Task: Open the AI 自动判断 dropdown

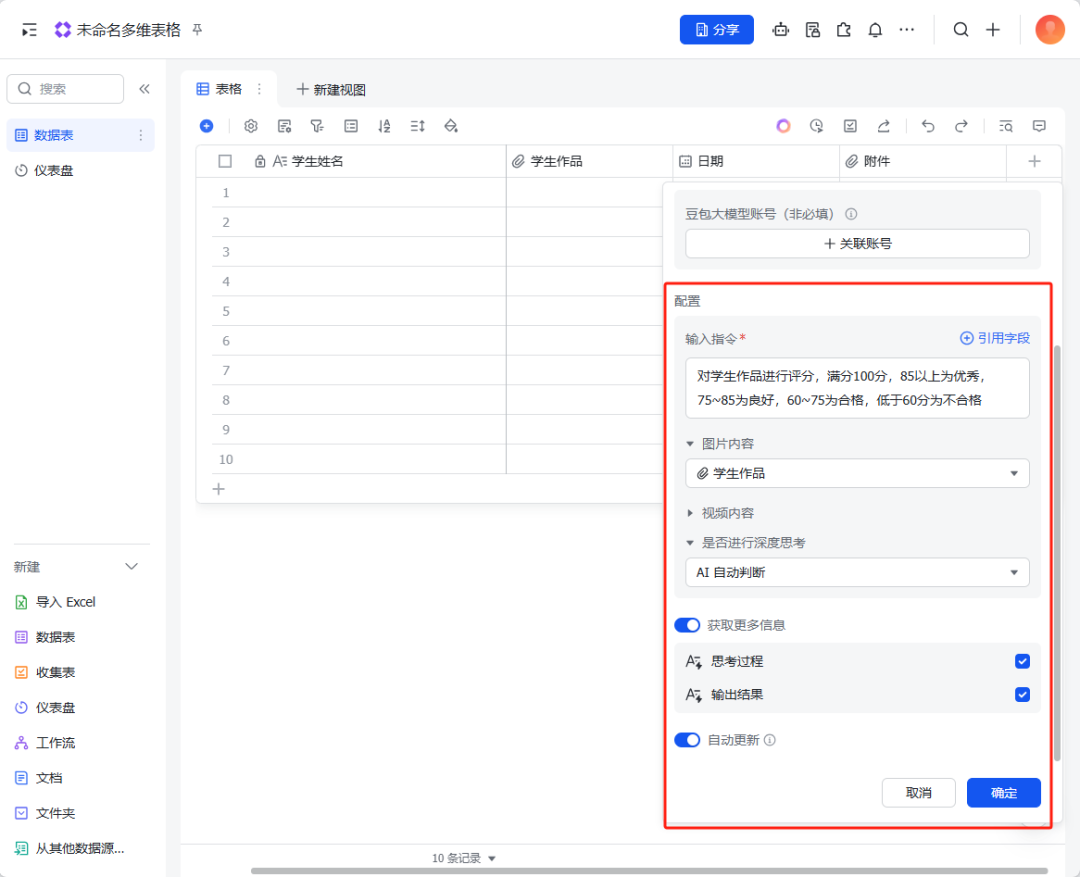Action: click(x=857, y=573)
